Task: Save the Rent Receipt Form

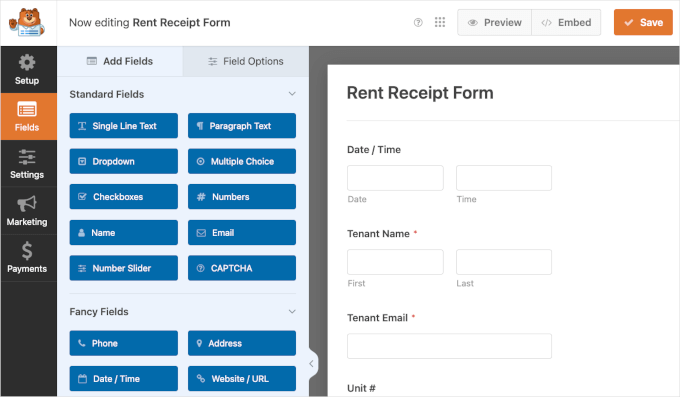Action: pyautogui.click(x=643, y=22)
